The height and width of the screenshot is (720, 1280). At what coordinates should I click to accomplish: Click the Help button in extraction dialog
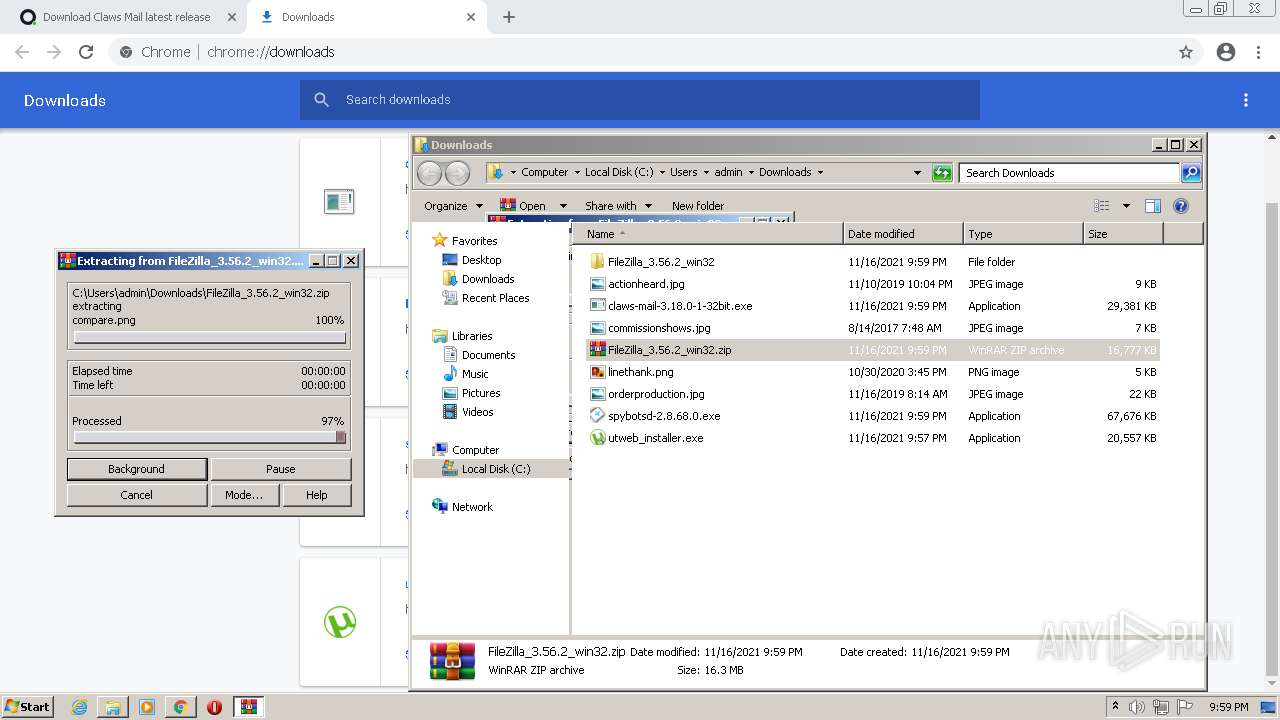tap(317, 495)
